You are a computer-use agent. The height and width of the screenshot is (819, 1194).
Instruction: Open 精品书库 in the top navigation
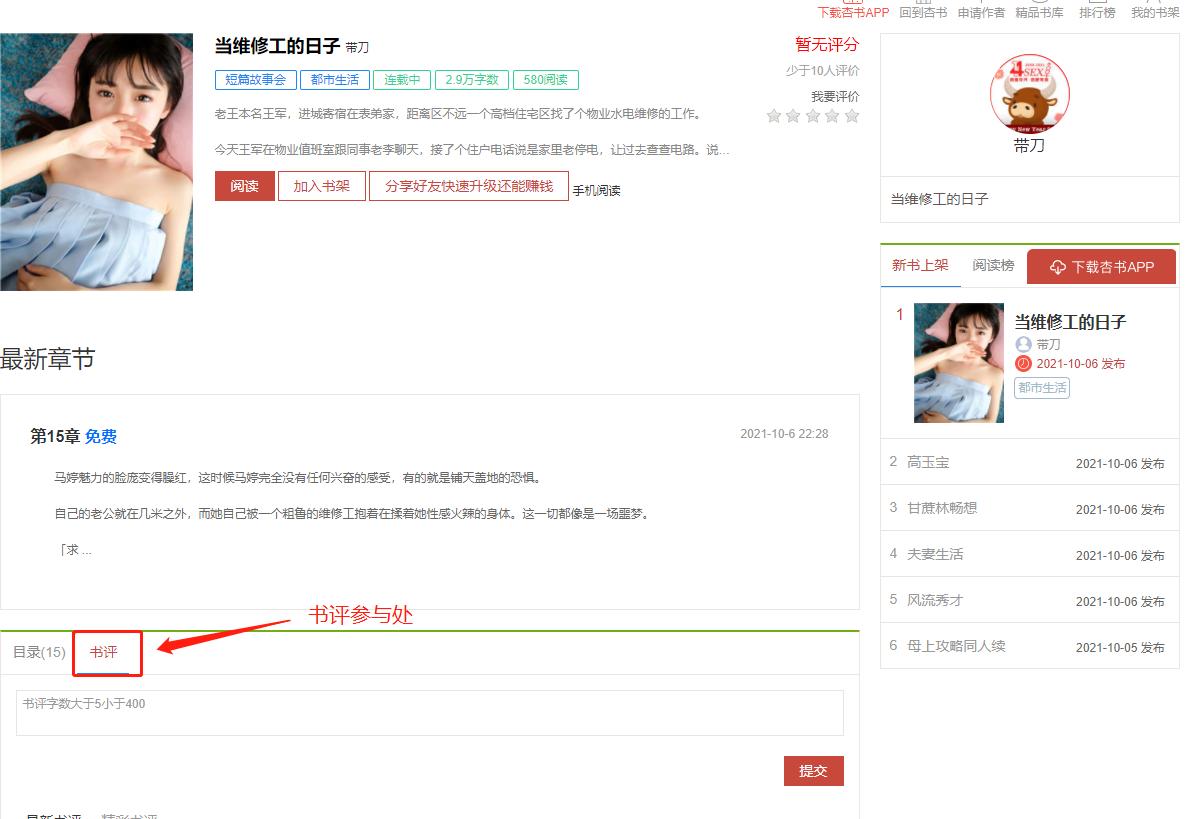tap(1039, 12)
